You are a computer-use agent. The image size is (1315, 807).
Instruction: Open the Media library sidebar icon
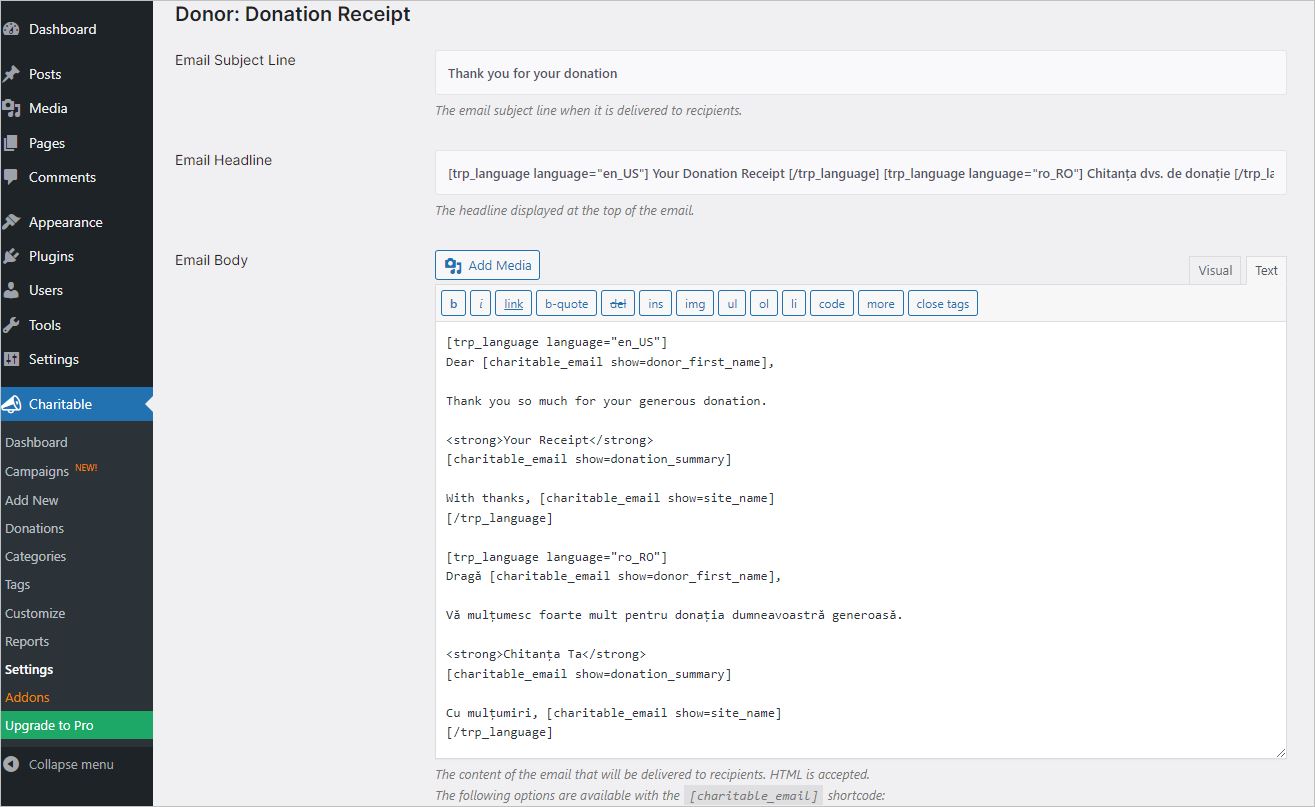point(20,108)
